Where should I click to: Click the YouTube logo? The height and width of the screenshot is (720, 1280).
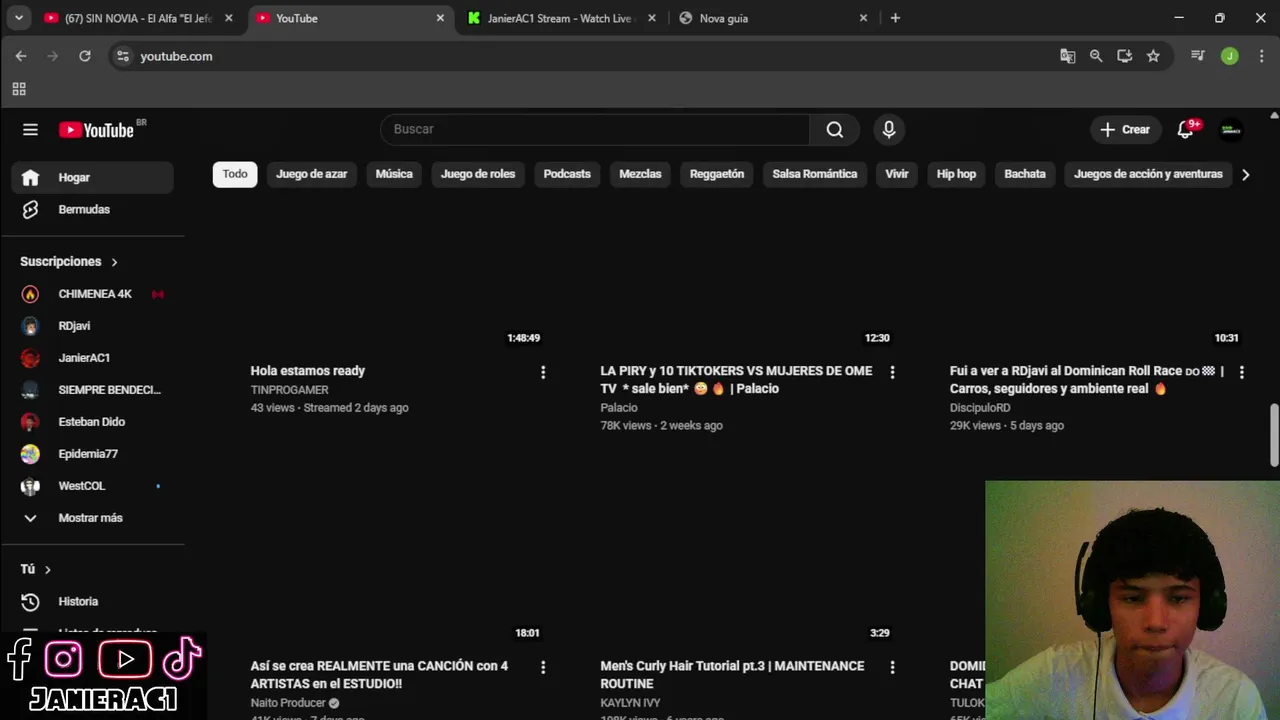(96, 130)
